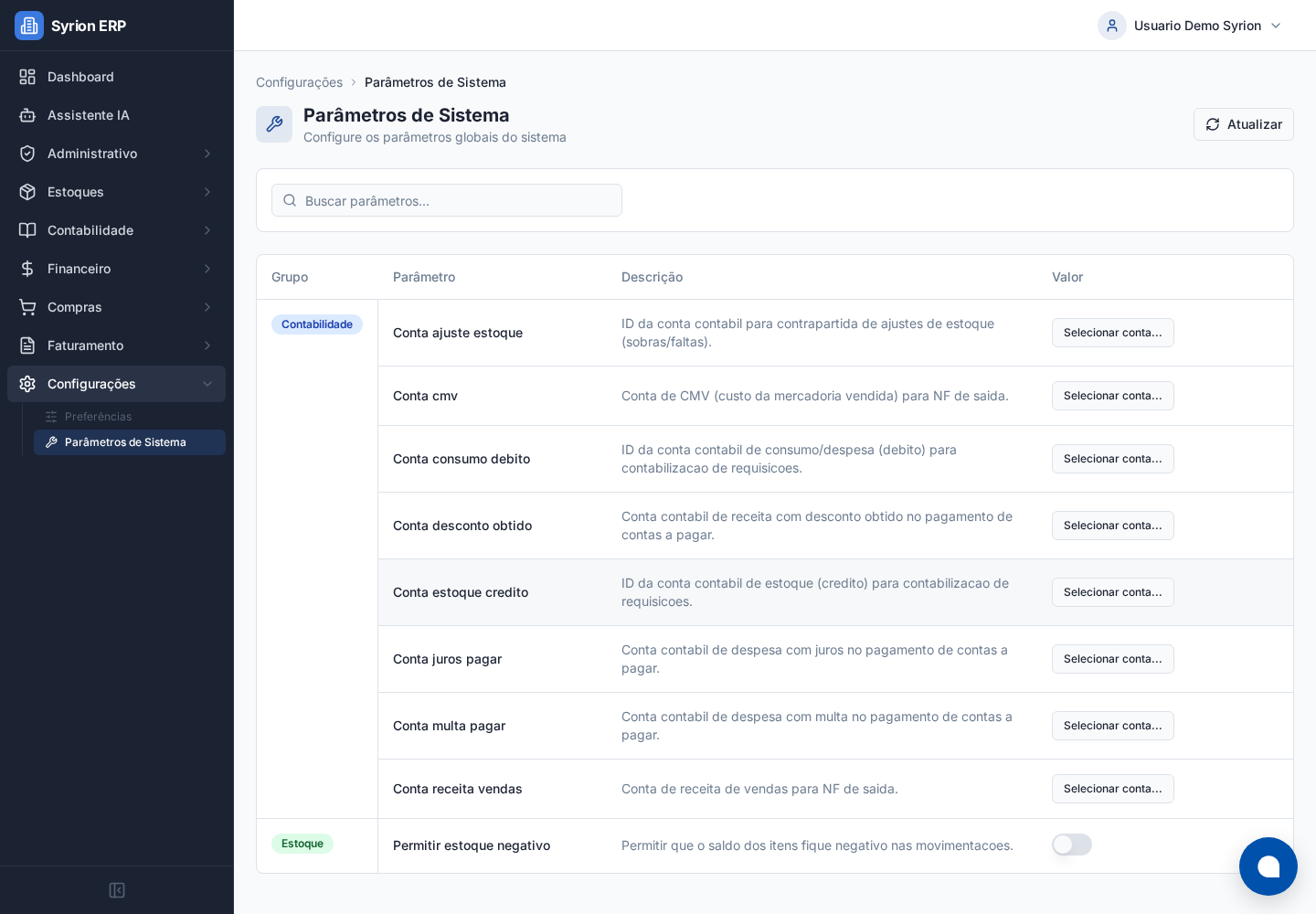The width and height of the screenshot is (1316, 914).
Task: Click the Faturamento document icon
Action: pos(27,345)
